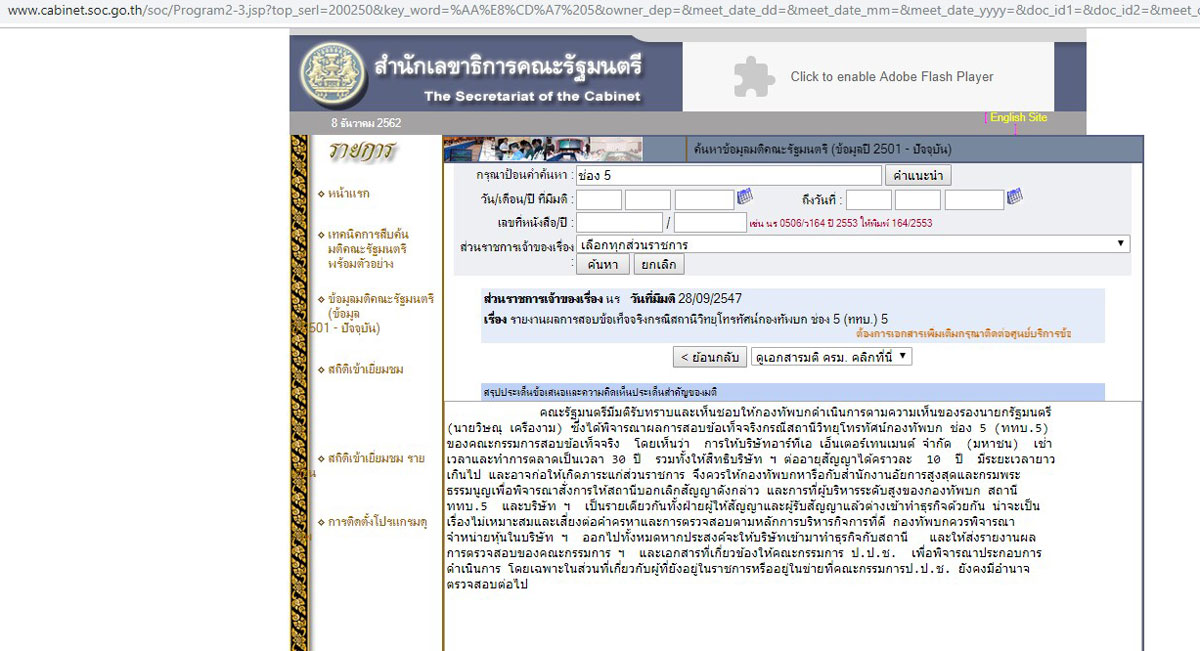Click the first start-date day input box
Screen dimensions: 1200x651
coord(597,200)
